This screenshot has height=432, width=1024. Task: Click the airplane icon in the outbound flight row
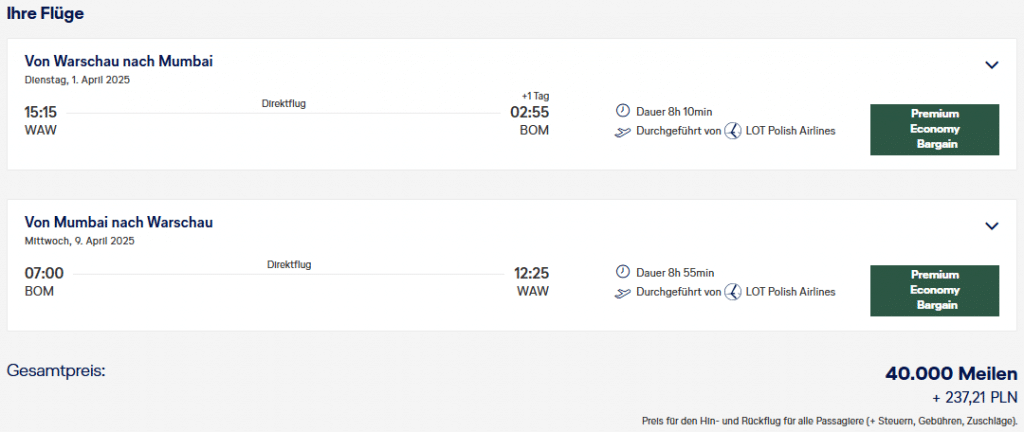(x=622, y=131)
